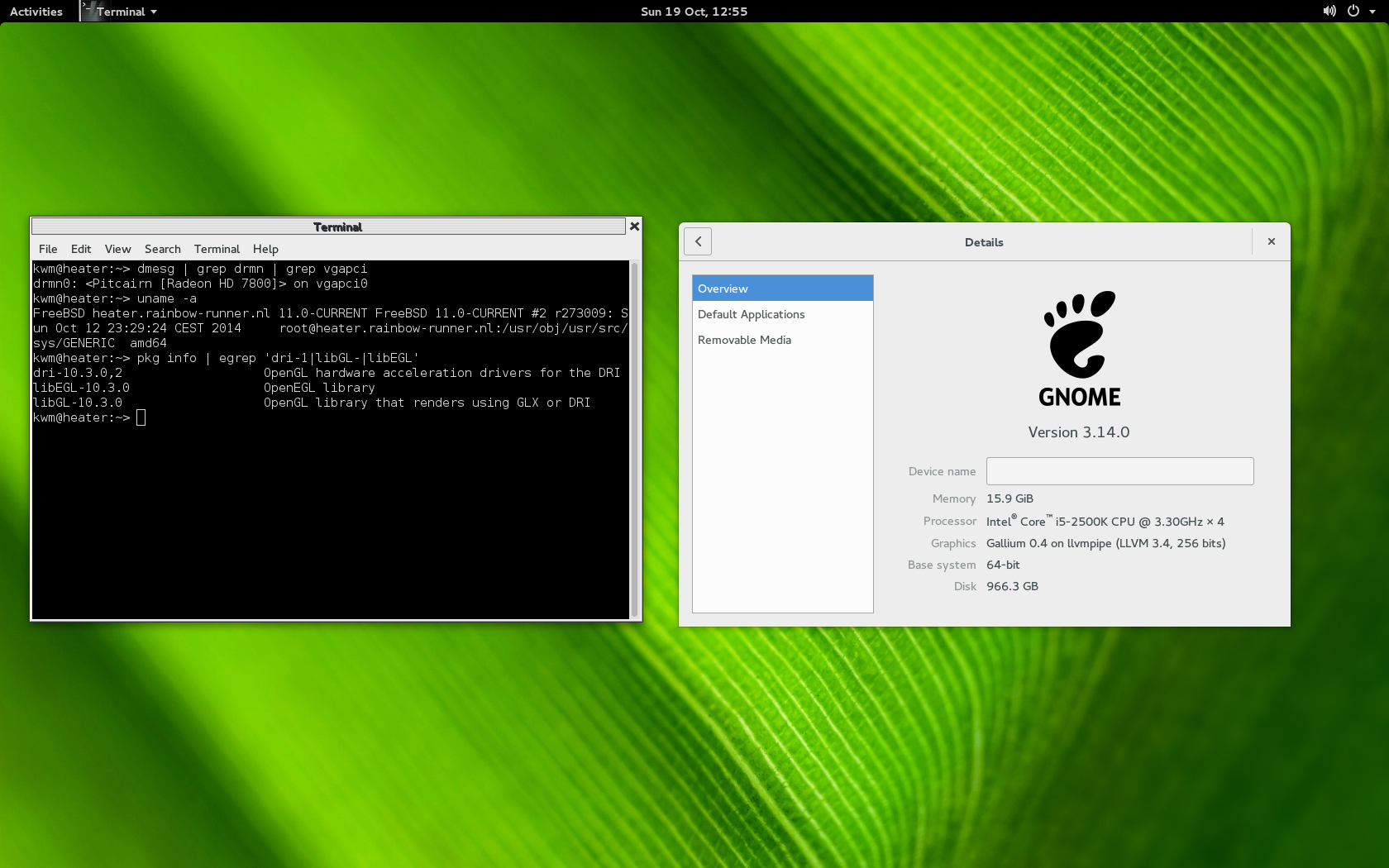Select Overview in Details sidebar
Viewport: 1389px width, 868px height.
click(782, 289)
